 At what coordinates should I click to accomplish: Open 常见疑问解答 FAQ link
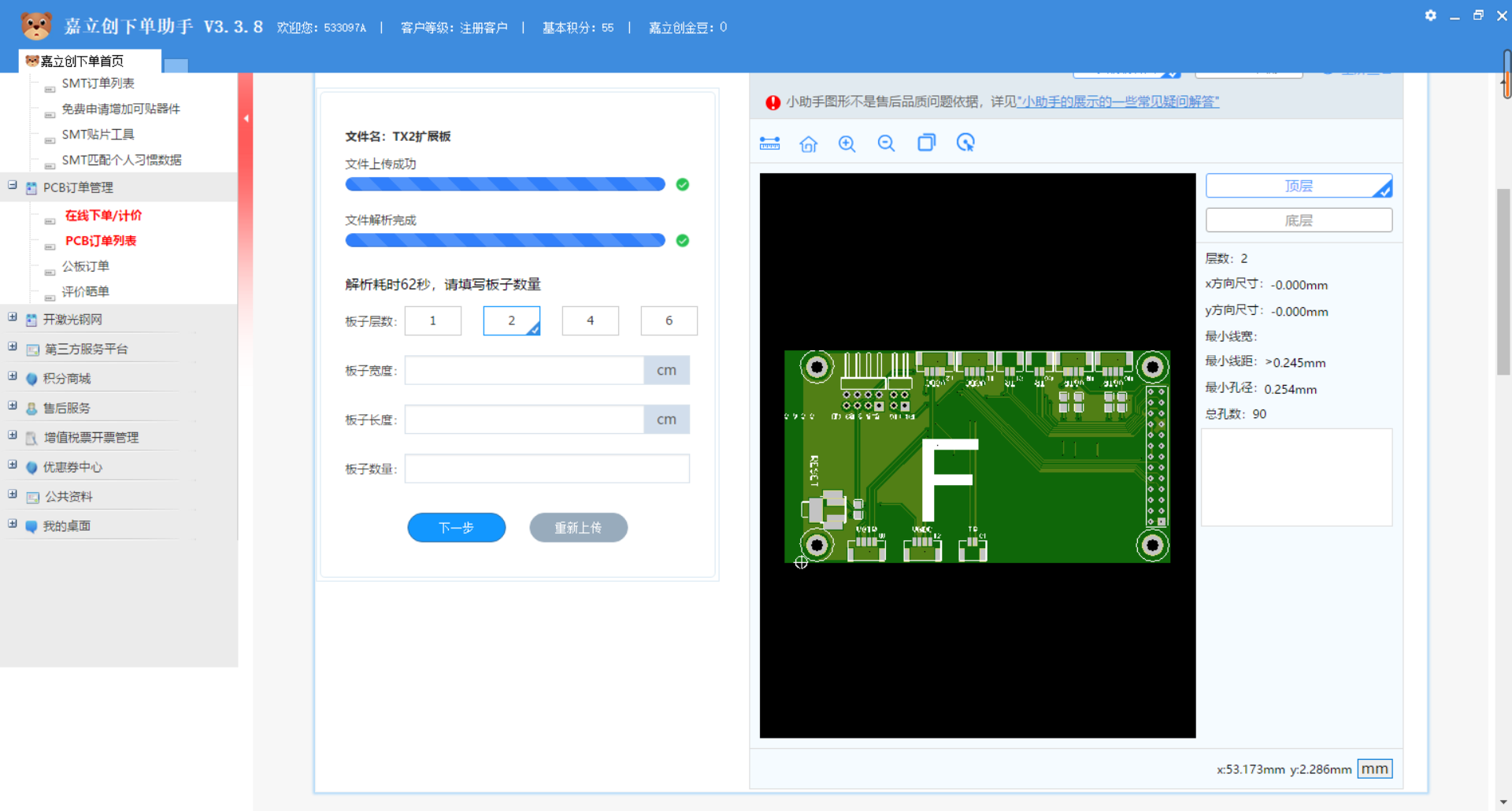click(1118, 102)
